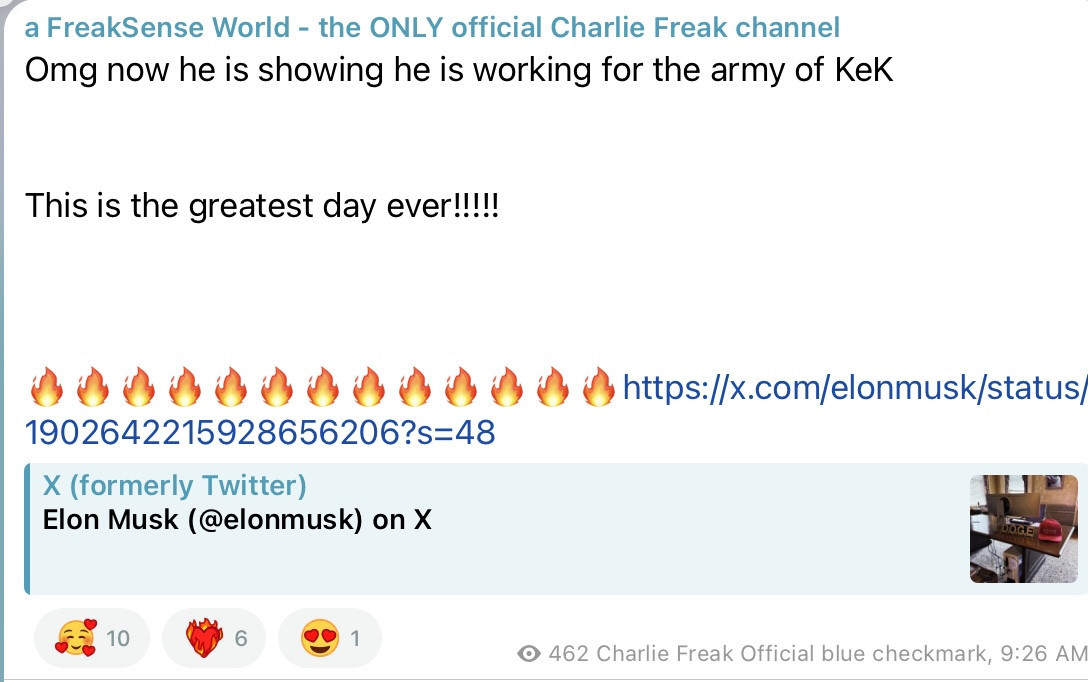Click the heart-eyes emoji icon
This screenshot has width=1088, height=682.
click(x=318, y=637)
